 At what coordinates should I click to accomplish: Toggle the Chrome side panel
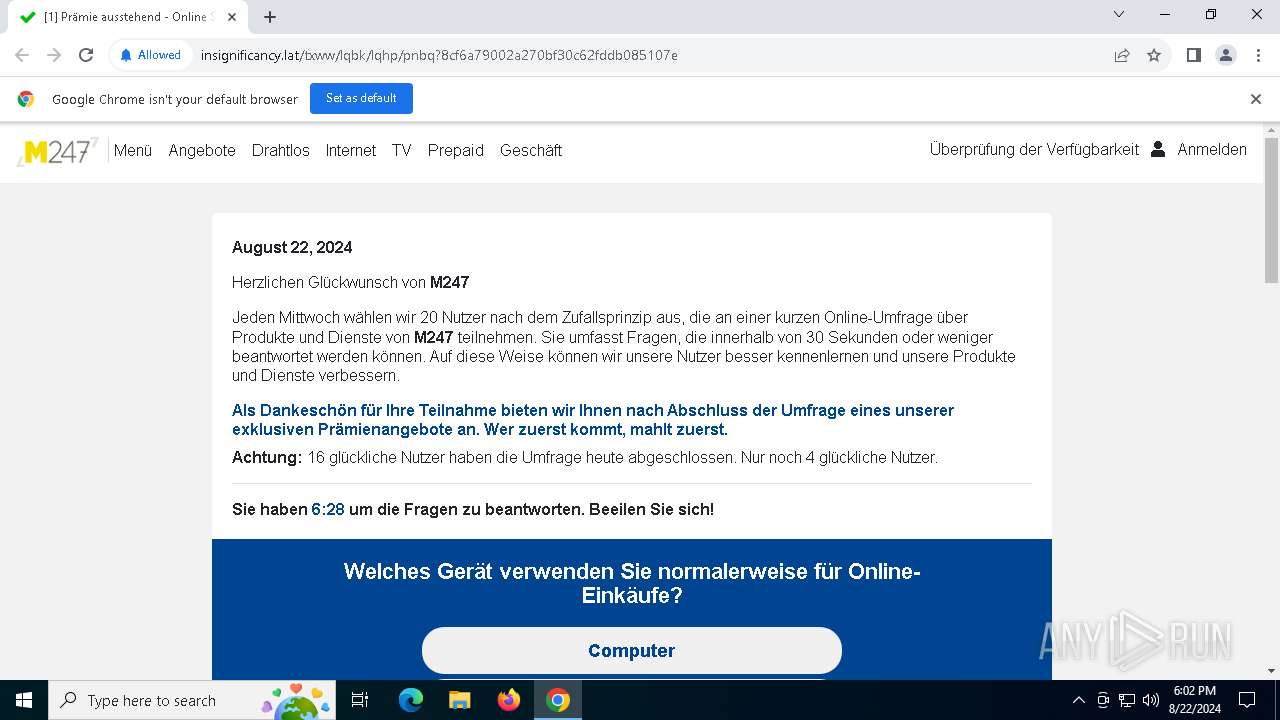[1193, 55]
